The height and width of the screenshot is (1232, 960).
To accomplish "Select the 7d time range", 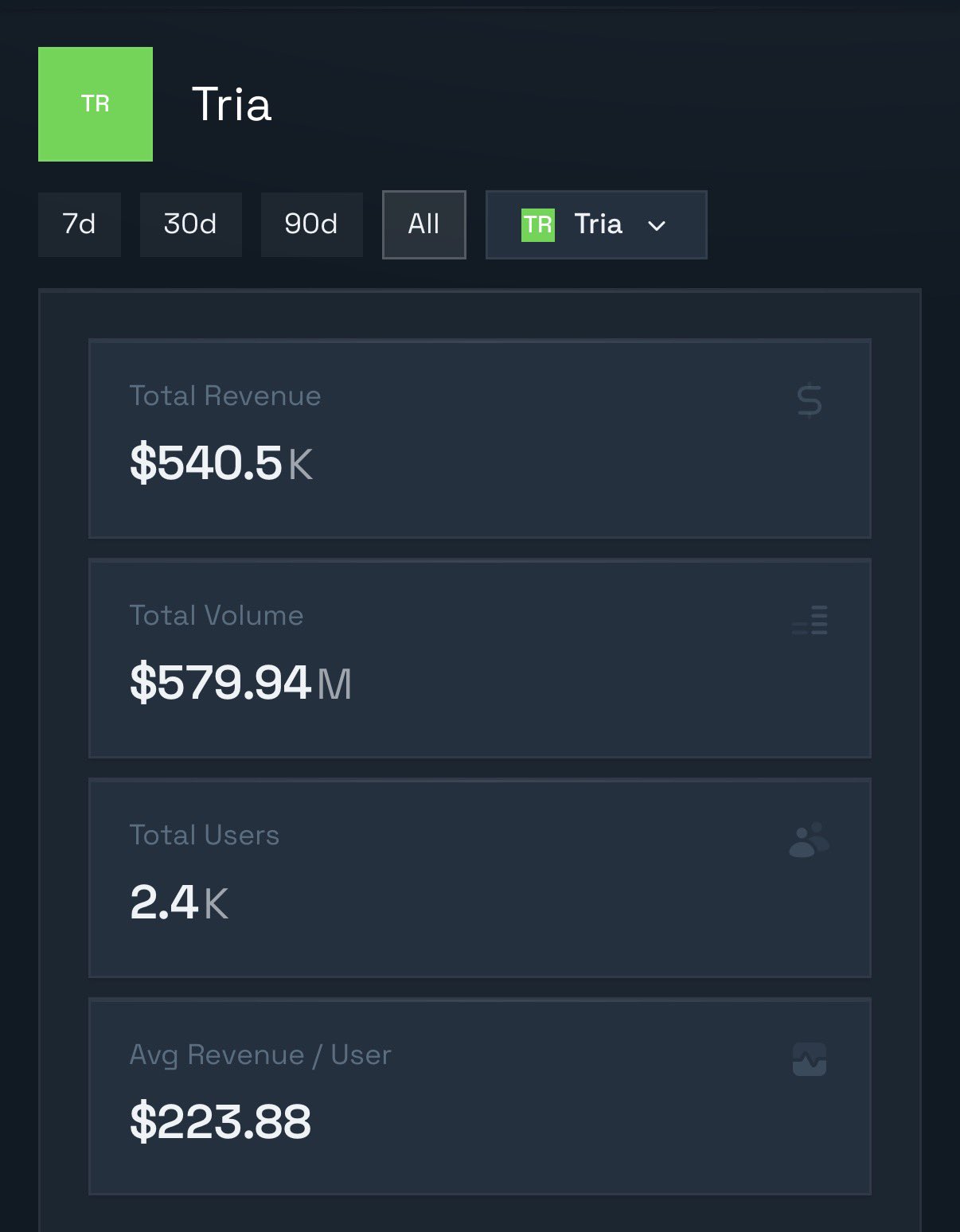I will pos(80,224).
